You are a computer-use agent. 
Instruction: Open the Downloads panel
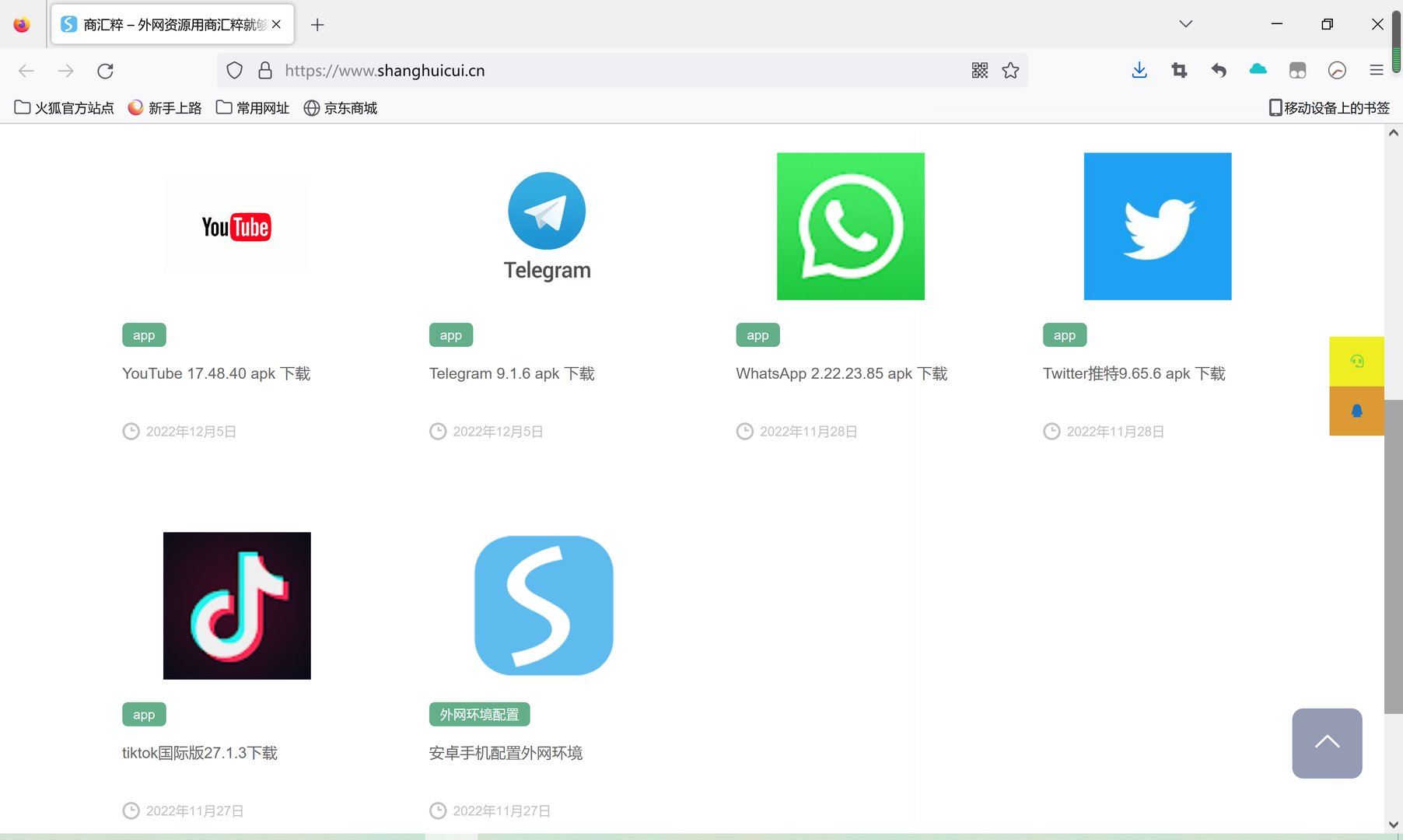1139,70
